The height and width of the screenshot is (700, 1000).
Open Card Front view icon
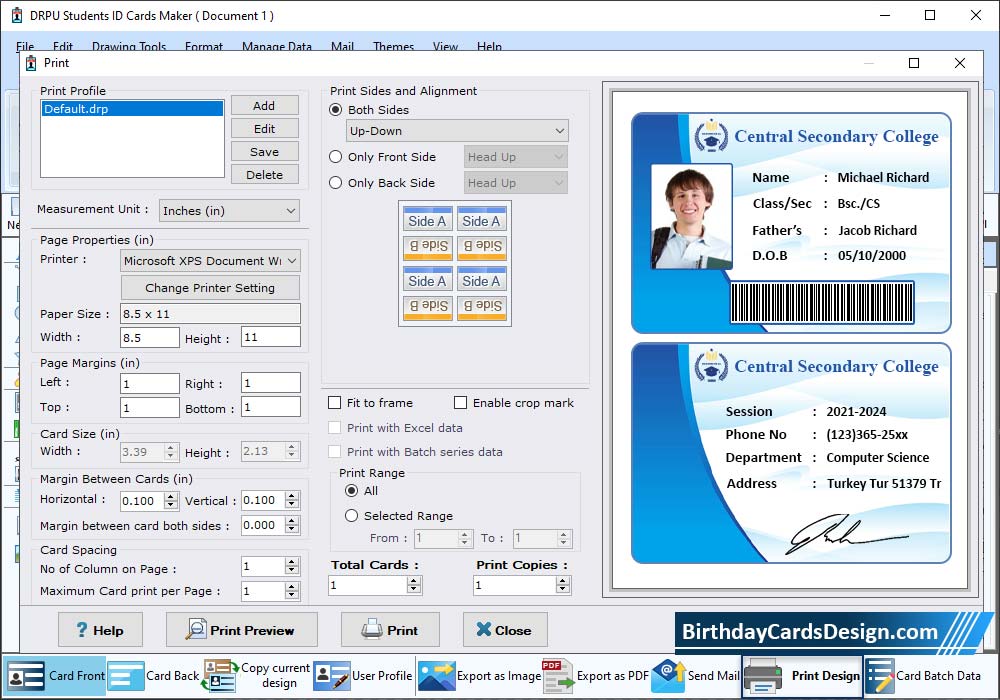tap(26, 676)
